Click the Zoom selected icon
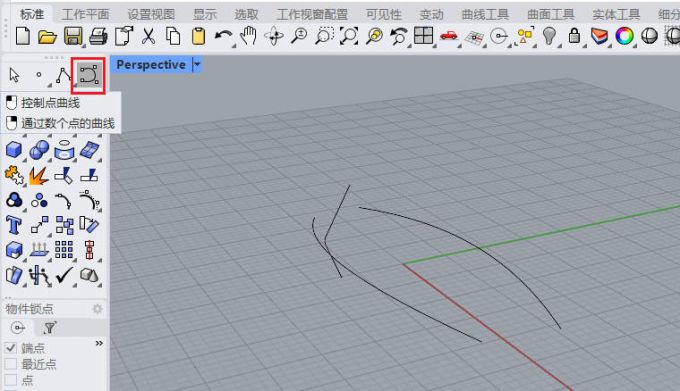This screenshot has height=391, width=680. point(374,36)
